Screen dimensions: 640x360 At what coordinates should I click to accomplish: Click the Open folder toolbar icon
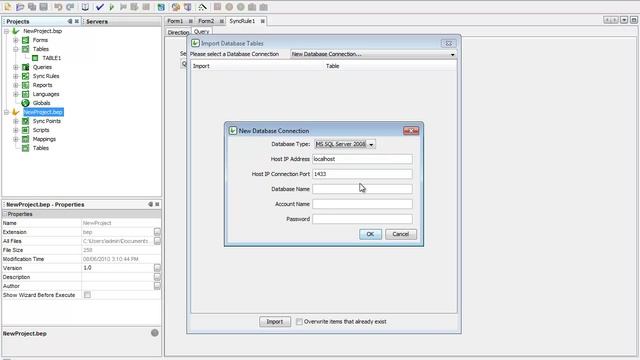[x=20, y=7]
